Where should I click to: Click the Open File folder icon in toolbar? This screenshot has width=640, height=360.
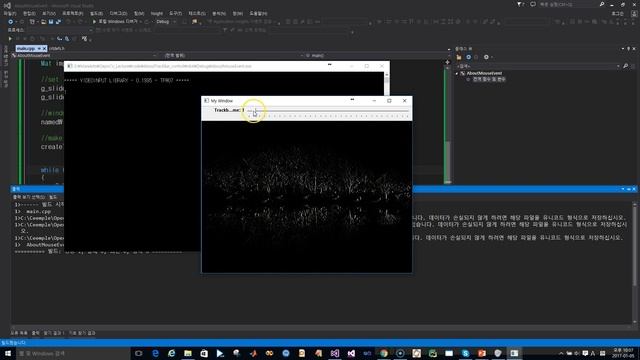click(43, 22)
